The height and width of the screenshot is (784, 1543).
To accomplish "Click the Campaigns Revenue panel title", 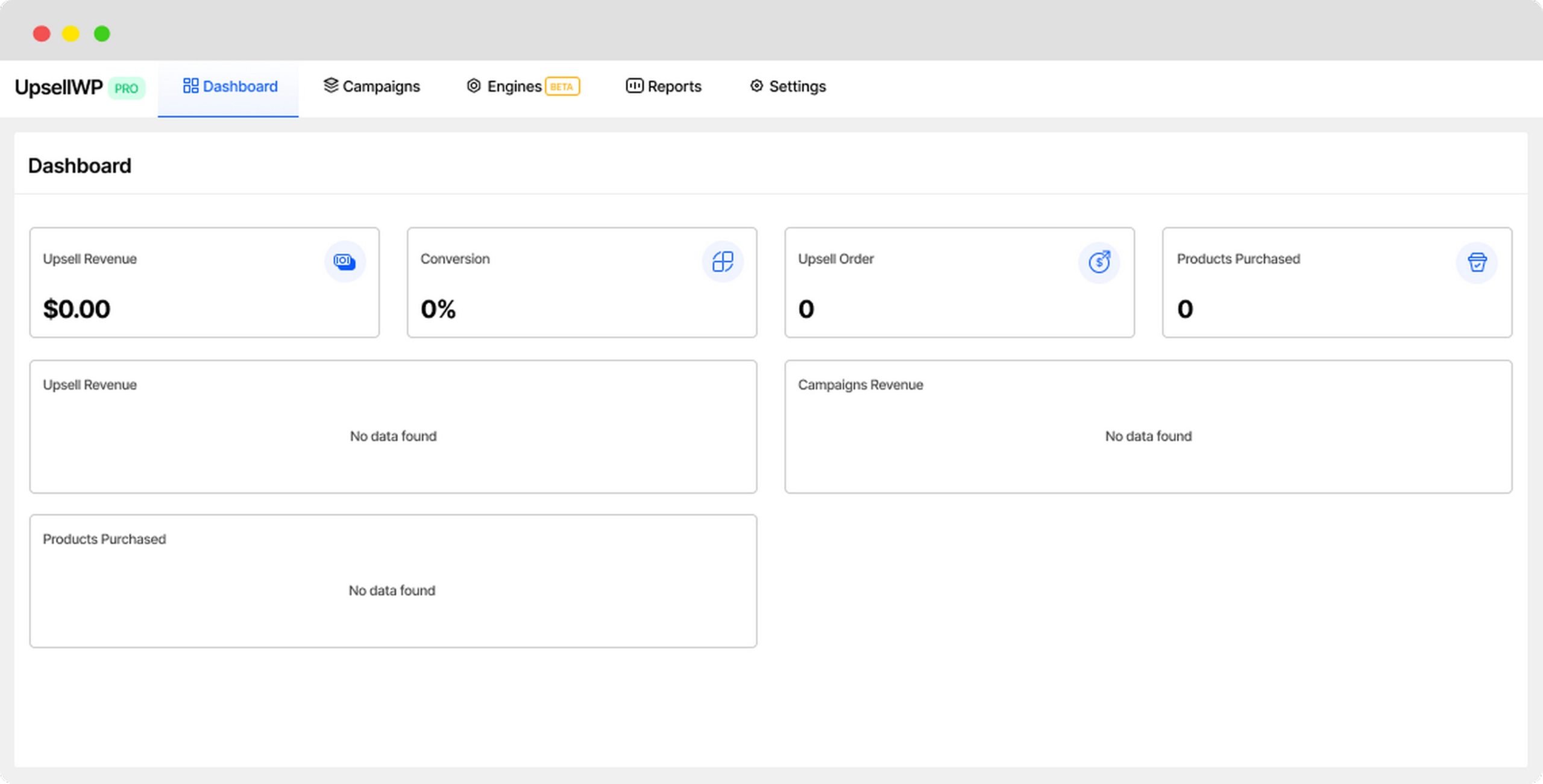I will pos(860,385).
